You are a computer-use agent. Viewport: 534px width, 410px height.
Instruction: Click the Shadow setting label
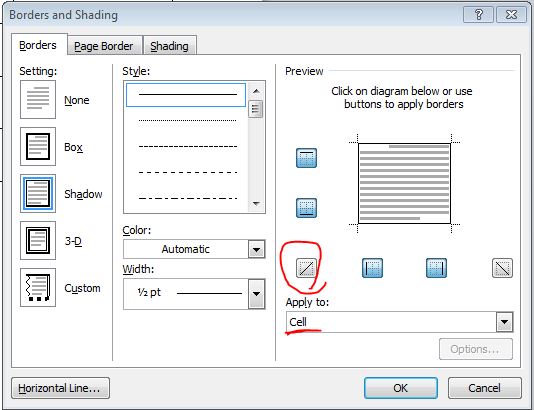point(83,194)
